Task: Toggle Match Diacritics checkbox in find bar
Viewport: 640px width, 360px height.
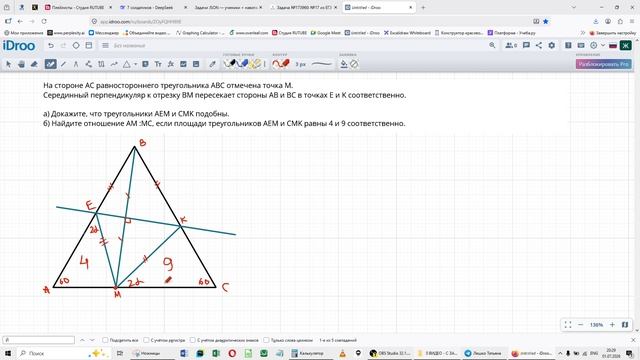Action: (193, 340)
